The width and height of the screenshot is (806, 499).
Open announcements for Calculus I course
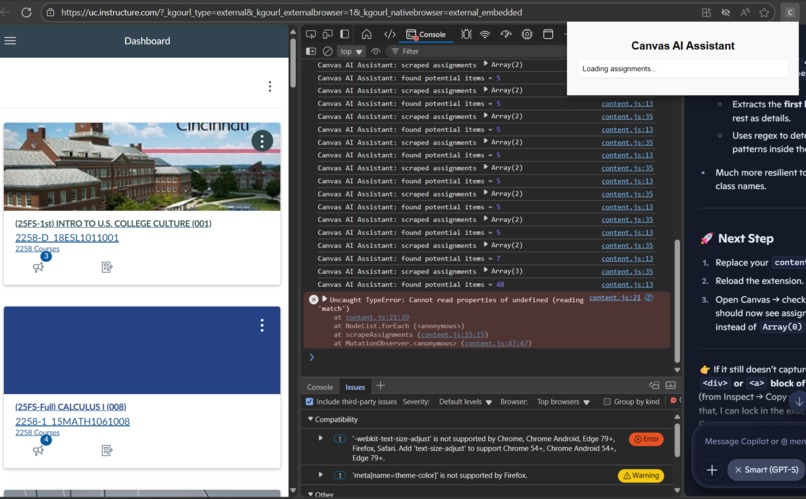[39, 450]
